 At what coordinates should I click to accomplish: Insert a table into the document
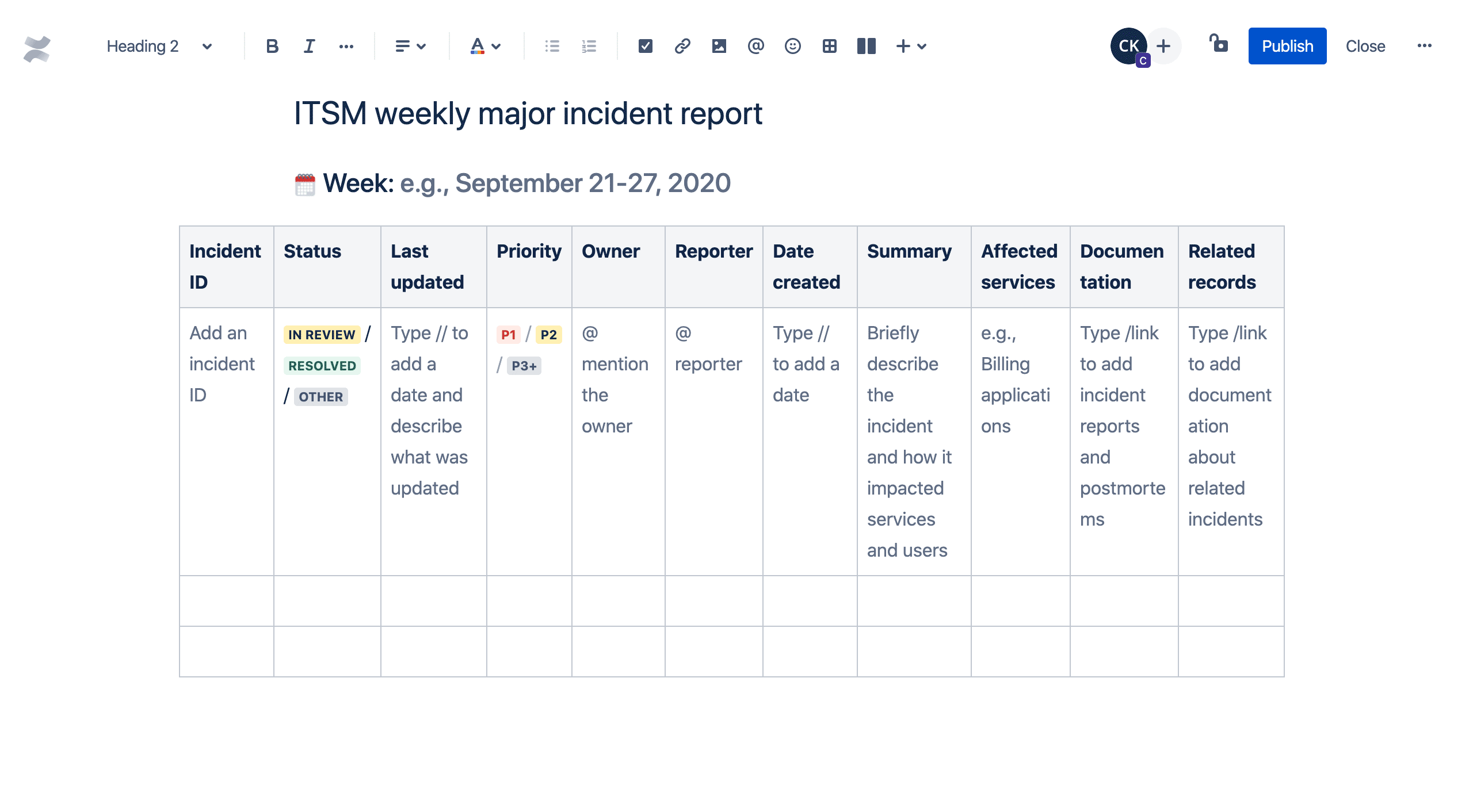[x=830, y=45]
